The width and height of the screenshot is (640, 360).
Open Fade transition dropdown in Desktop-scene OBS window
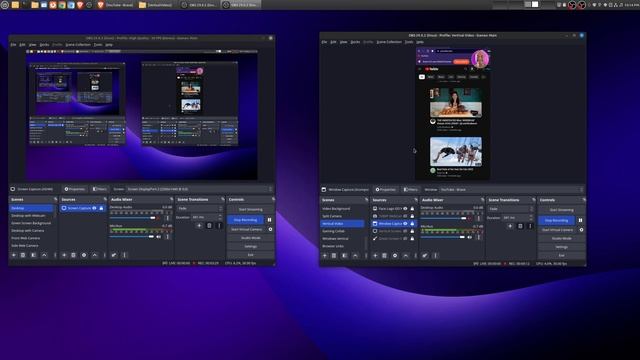click(200, 209)
